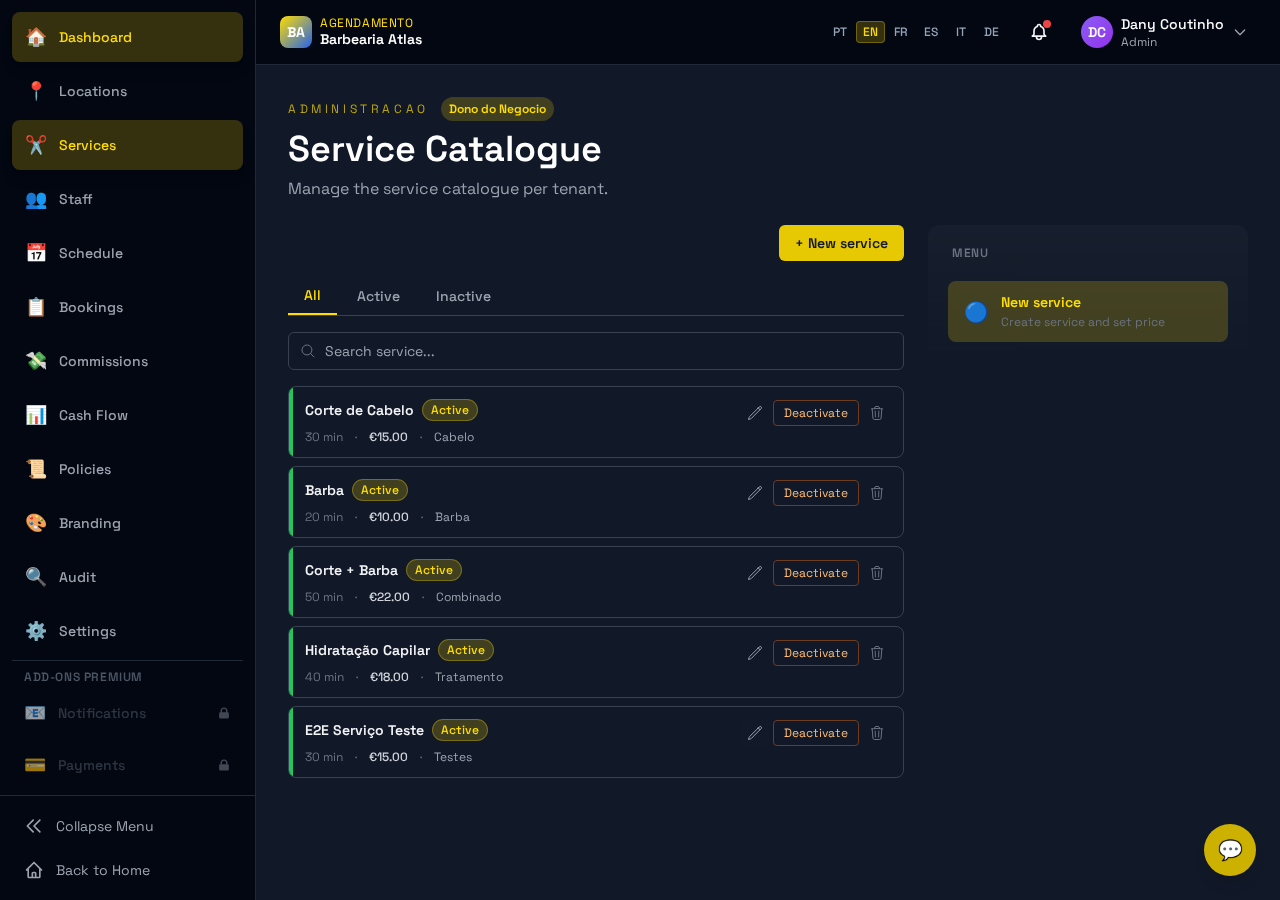
Task: Deactivate the Hidratação Capilar service
Action: [x=815, y=653]
